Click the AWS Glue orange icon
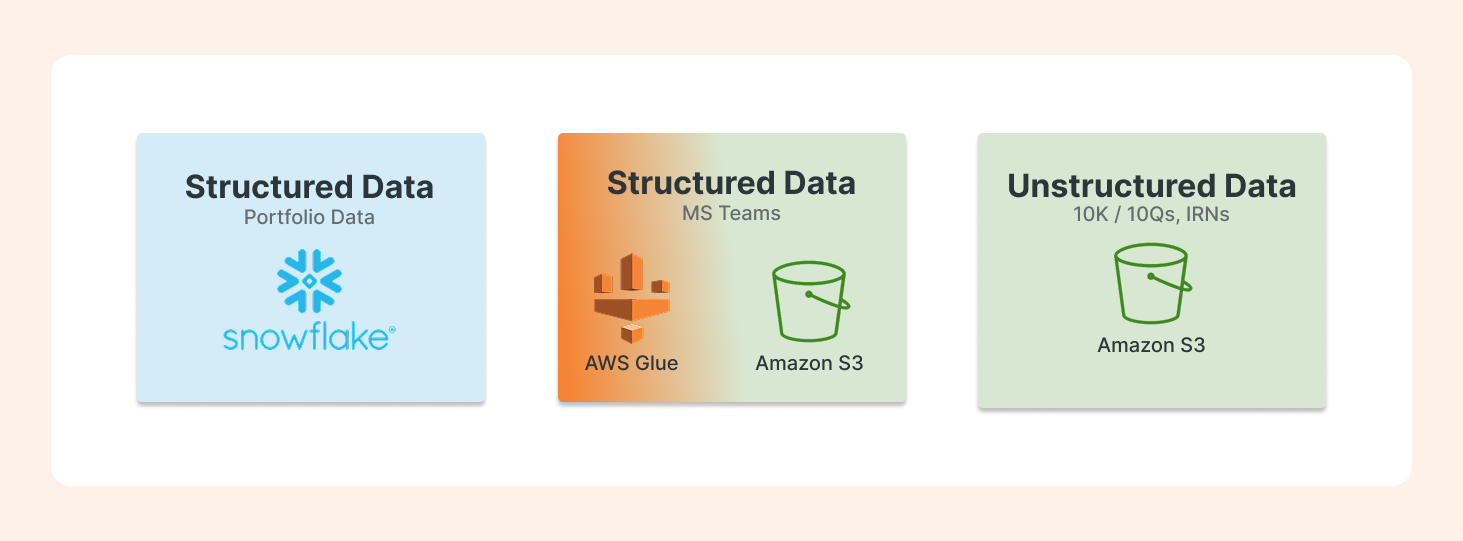 pyautogui.click(x=632, y=298)
